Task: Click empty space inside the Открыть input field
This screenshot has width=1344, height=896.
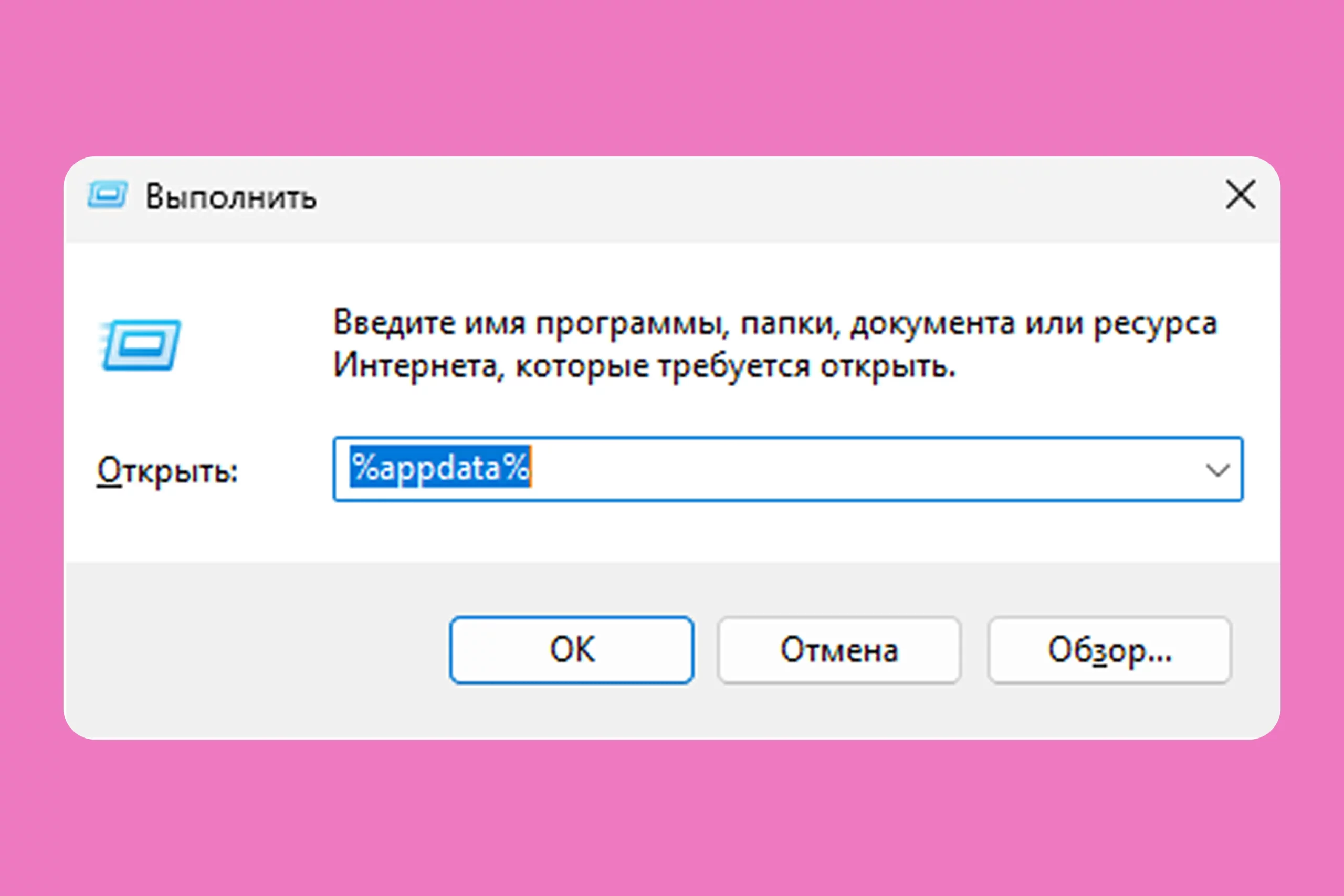Action: [857, 469]
